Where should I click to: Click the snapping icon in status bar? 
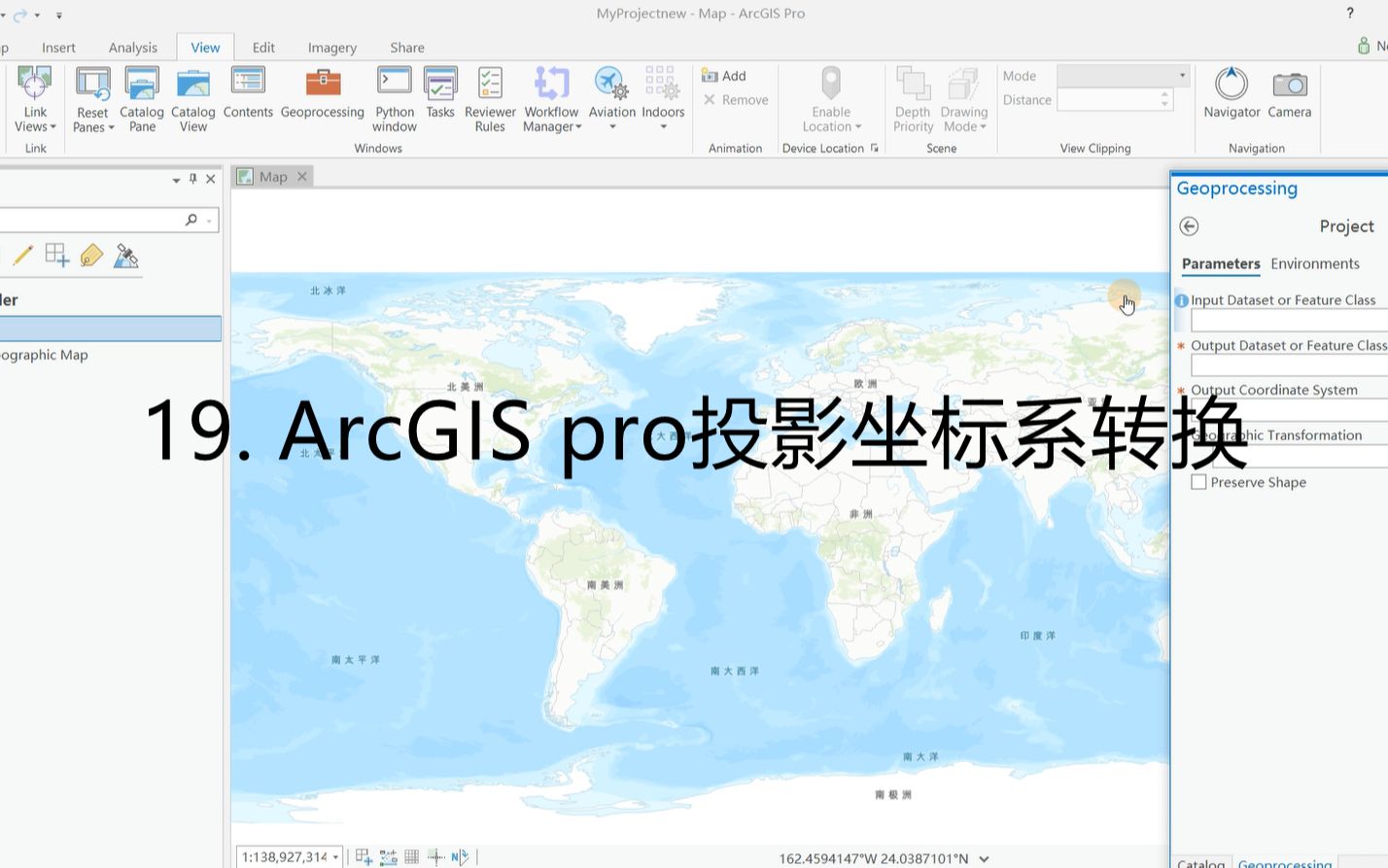[364, 856]
